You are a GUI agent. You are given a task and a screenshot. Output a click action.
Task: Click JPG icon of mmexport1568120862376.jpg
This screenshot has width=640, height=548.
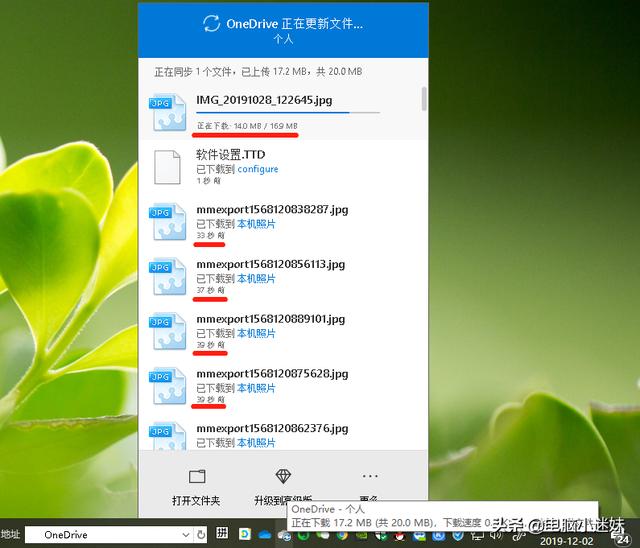point(168,436)
